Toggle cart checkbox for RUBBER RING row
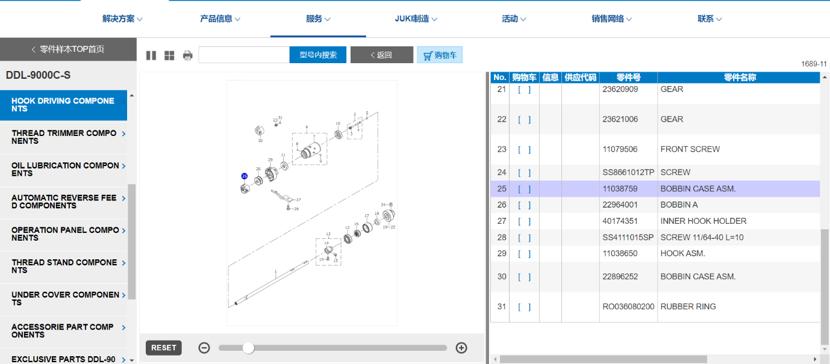The image size is (830, 364). 524,306
